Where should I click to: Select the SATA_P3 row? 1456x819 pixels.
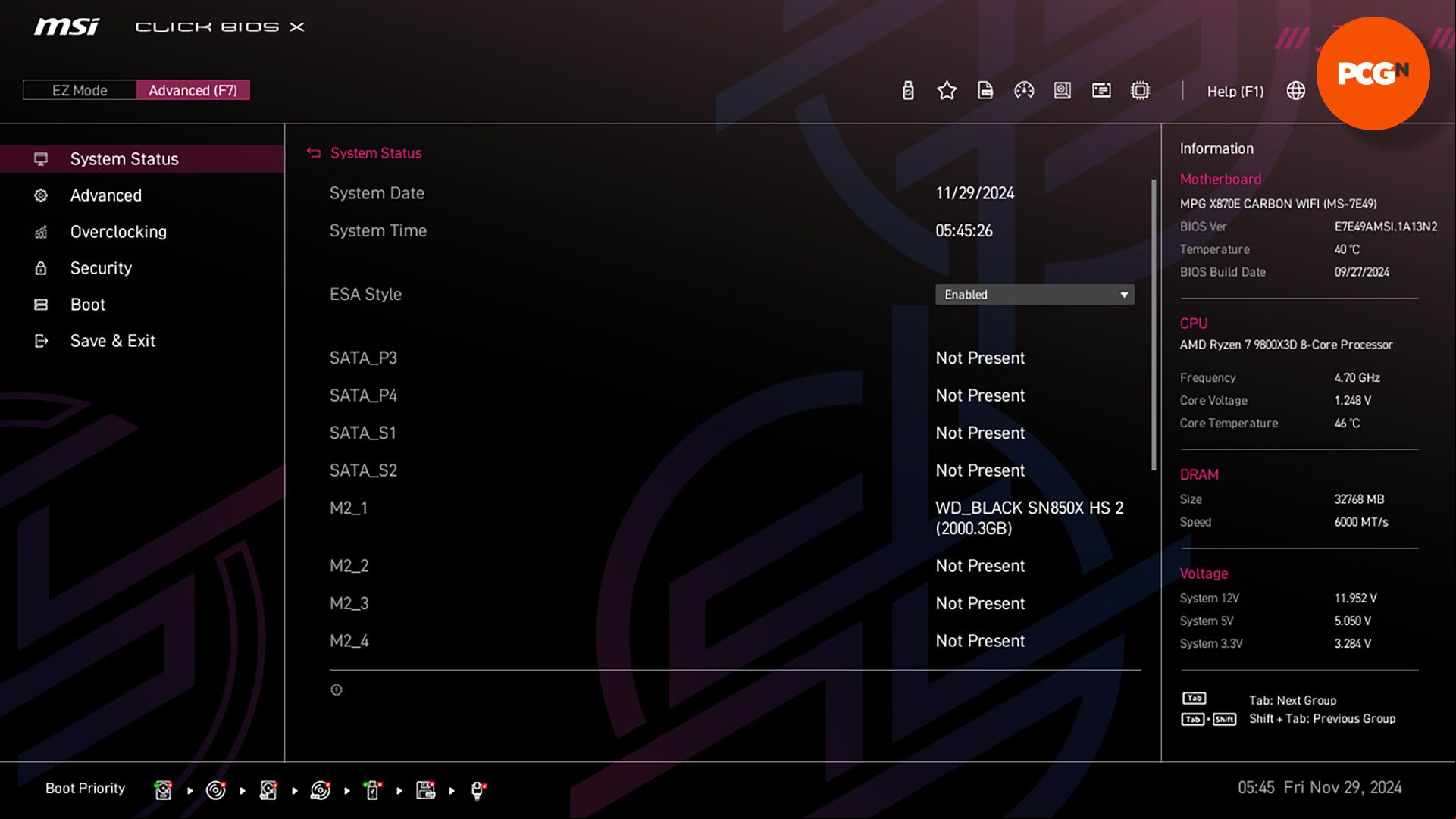click(x=731, y=358)
